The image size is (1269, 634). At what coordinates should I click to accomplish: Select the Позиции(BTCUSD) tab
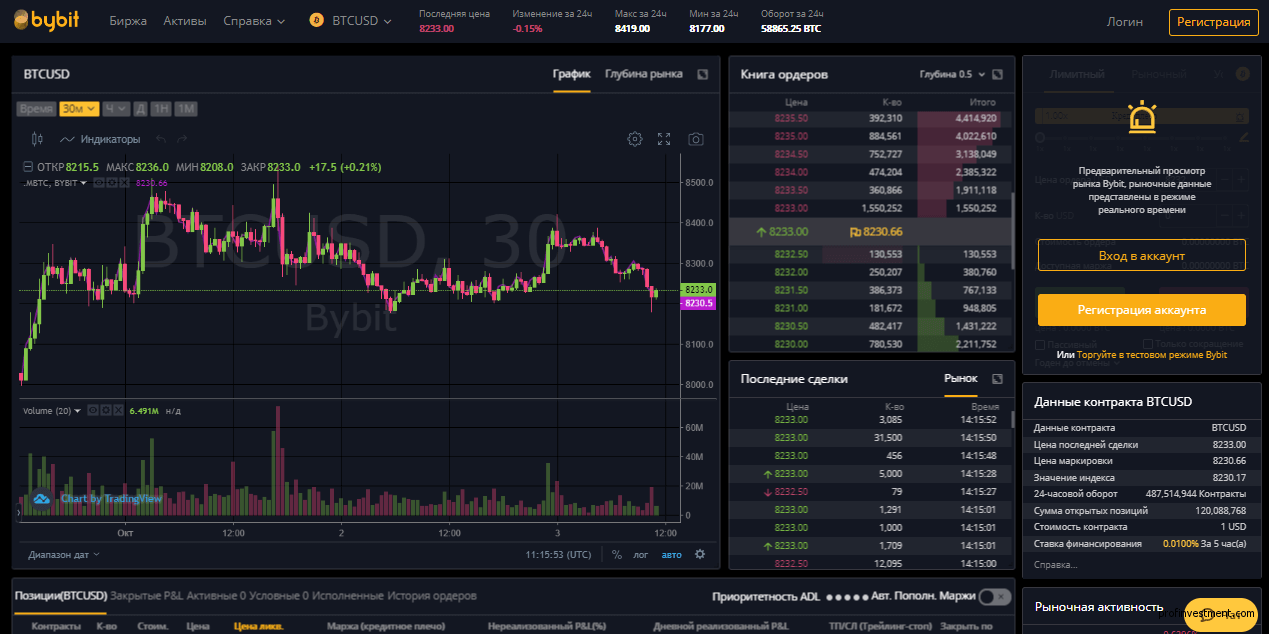click(61, 596)
